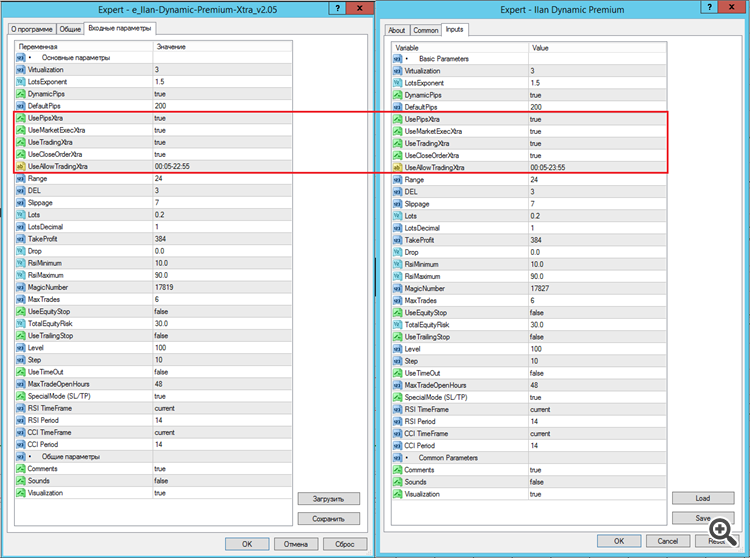
Task: Select 'Входные параметры' tab in left window
Action: point(120,28)
